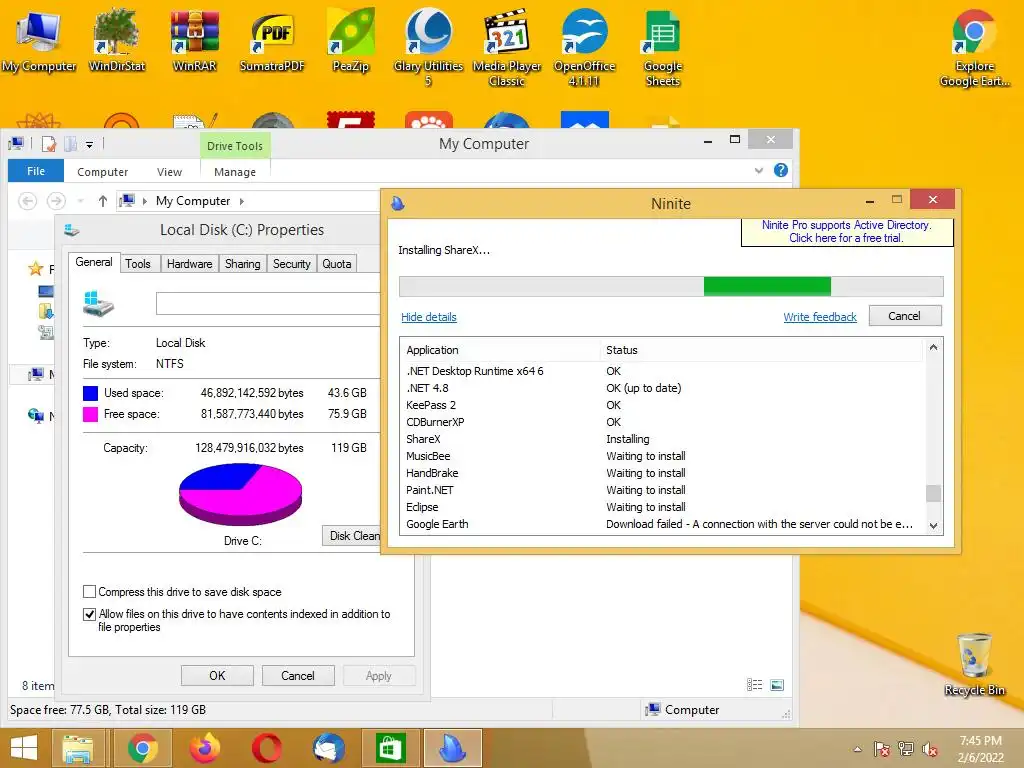Open the Quick Access Toolbar customize dropdown
Image resolution: width=1024 pixels, height=768 pixels.
(89, 145)
